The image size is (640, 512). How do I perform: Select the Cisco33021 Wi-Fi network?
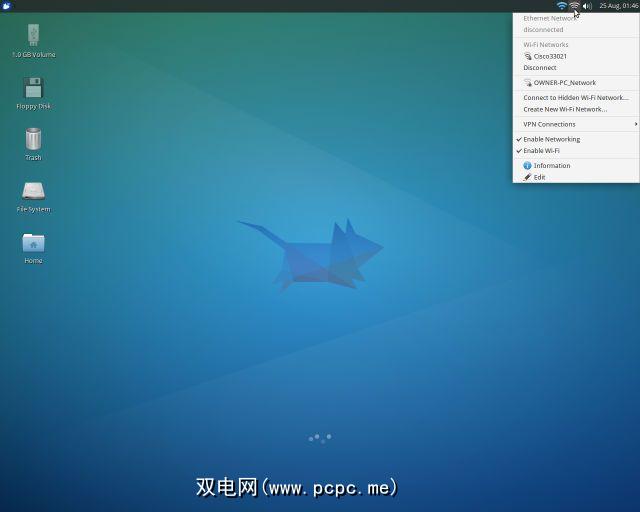point(550,56)
